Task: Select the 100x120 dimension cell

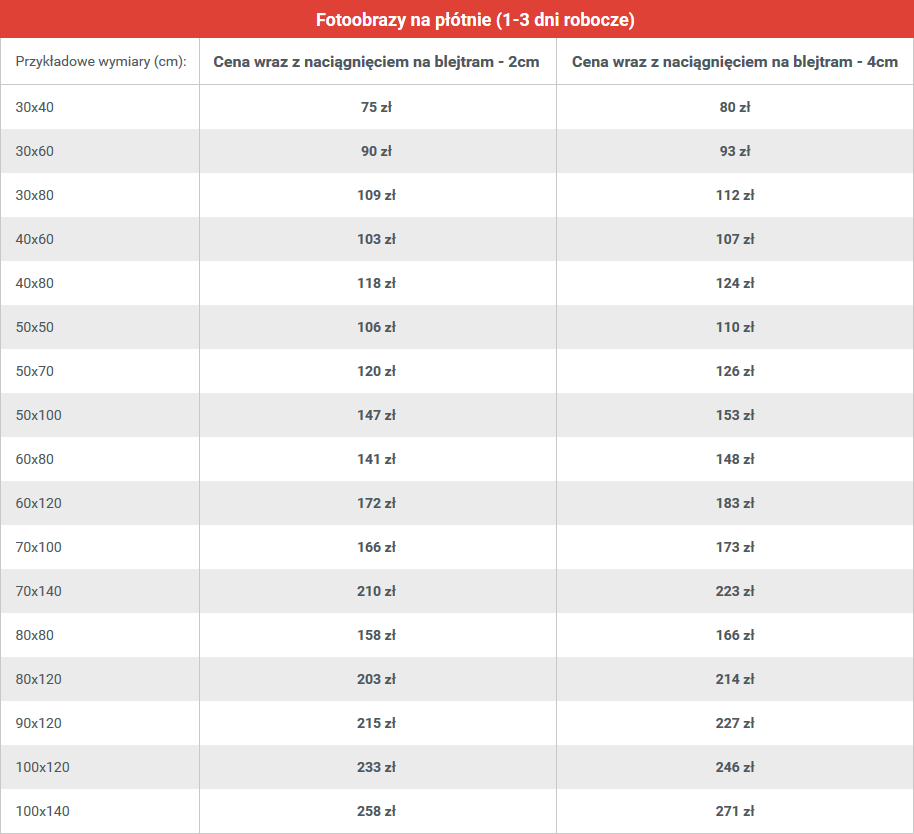Action: click(x=100, y=767)
